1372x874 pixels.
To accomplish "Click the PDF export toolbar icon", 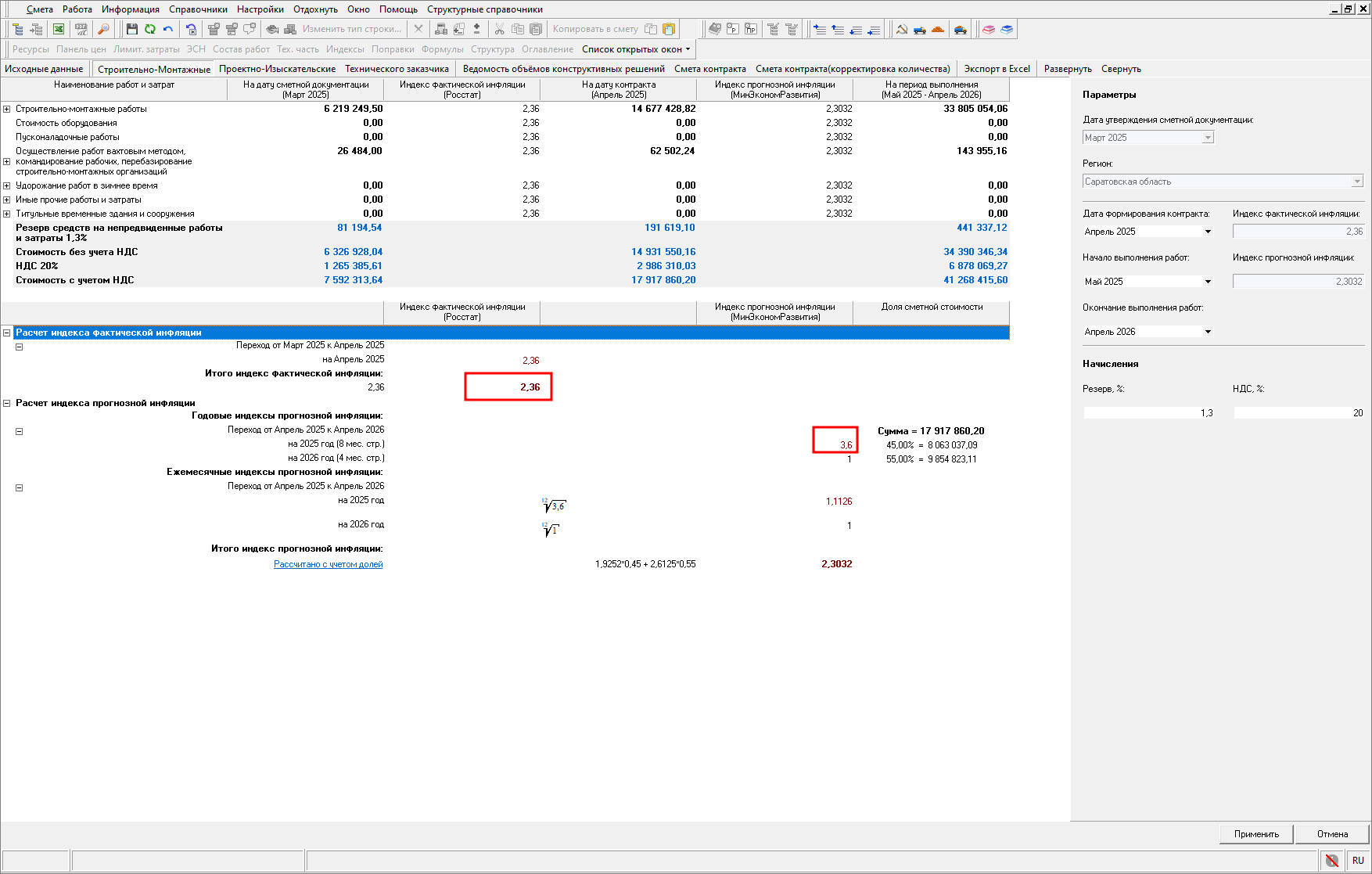I will coord(81,29).
